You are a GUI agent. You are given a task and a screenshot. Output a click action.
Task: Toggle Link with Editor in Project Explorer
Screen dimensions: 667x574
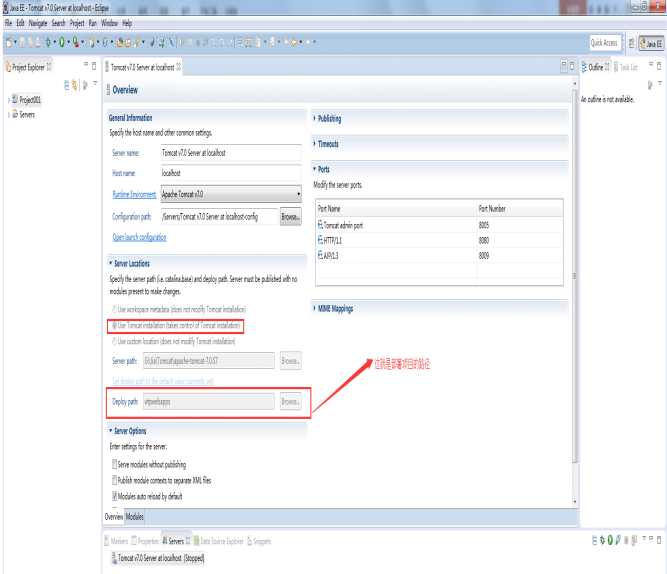(75, 85)
